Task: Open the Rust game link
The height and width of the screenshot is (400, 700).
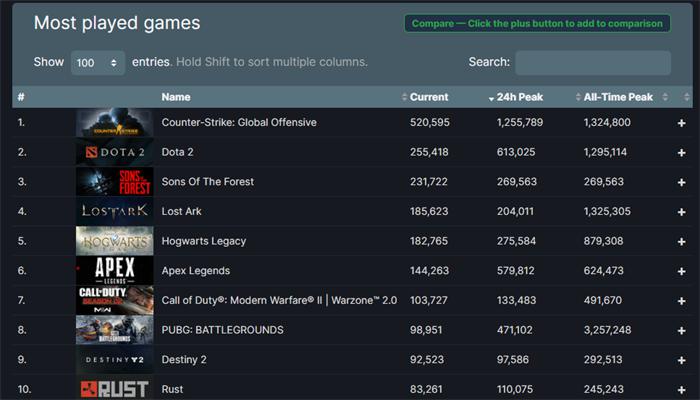Action: coord(172,389)
